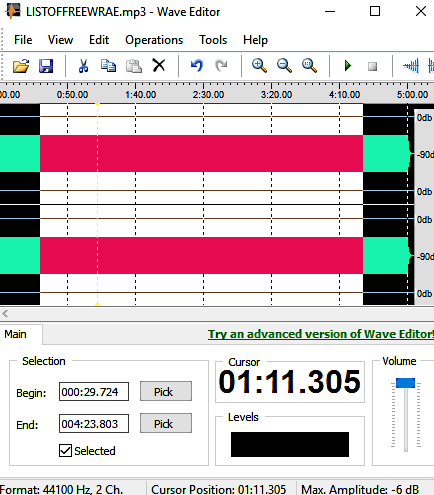The height and width of the screenshot is (495, 434).
Task: Undo the last action via blue arrow
Action: pyautogui.click(x=197, y=65)
